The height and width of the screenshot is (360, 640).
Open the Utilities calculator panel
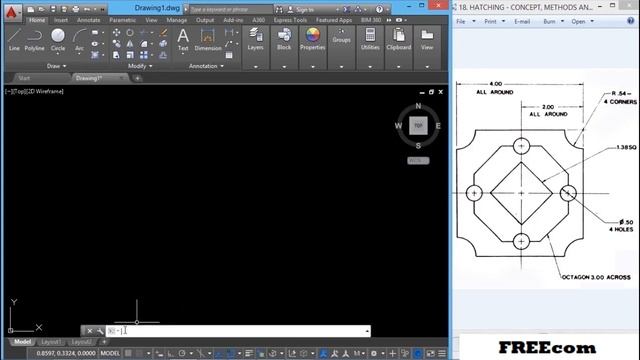click(x=370, y=40)
